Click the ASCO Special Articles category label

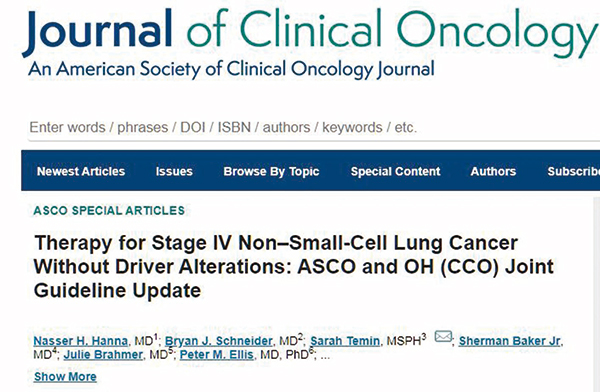pos(109,211)
